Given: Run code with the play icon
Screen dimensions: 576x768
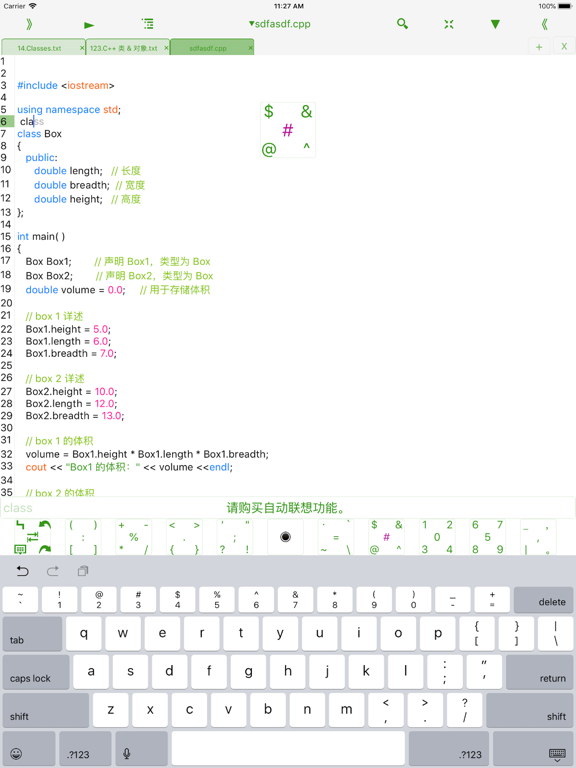Looking at the screenshot, I should pyautogui.click(x=89, y=25).
